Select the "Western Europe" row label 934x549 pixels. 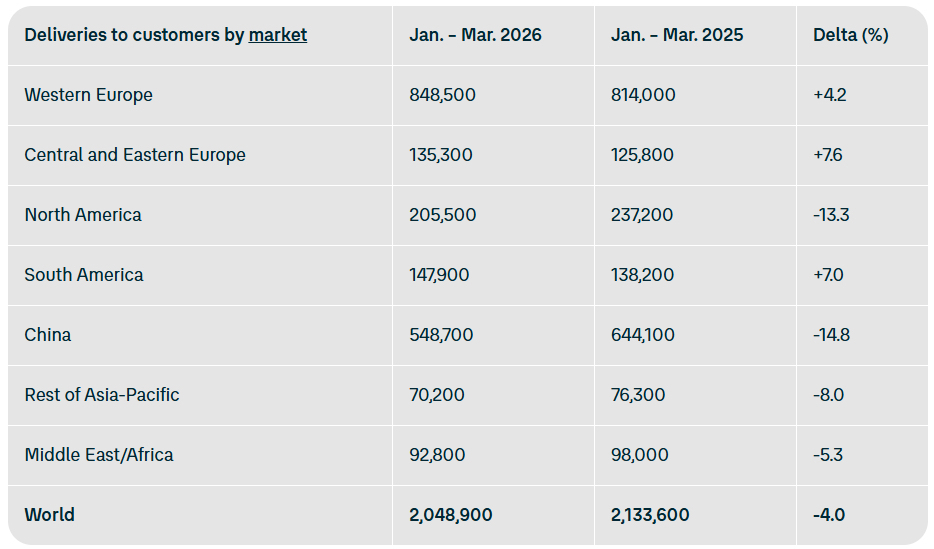click(88, 95)
